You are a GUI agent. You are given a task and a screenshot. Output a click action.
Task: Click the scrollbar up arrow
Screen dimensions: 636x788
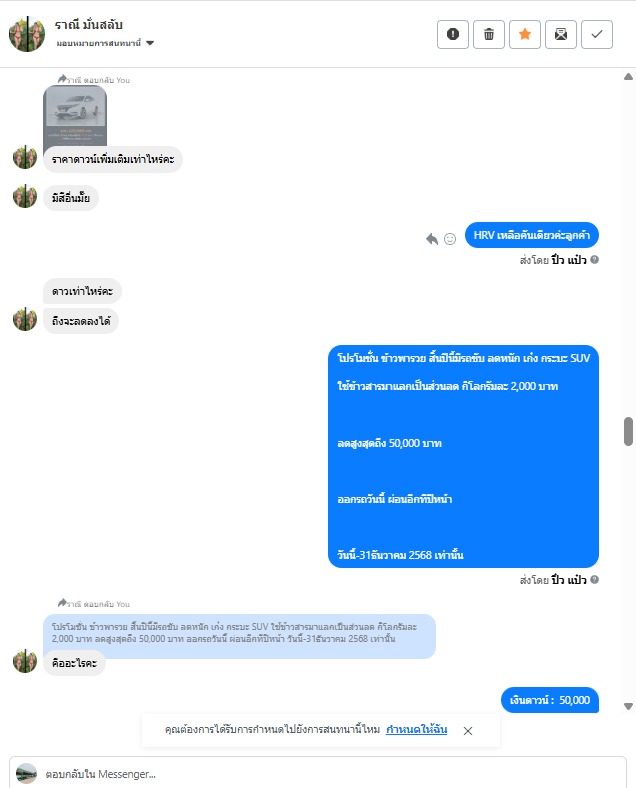[628, 77]
